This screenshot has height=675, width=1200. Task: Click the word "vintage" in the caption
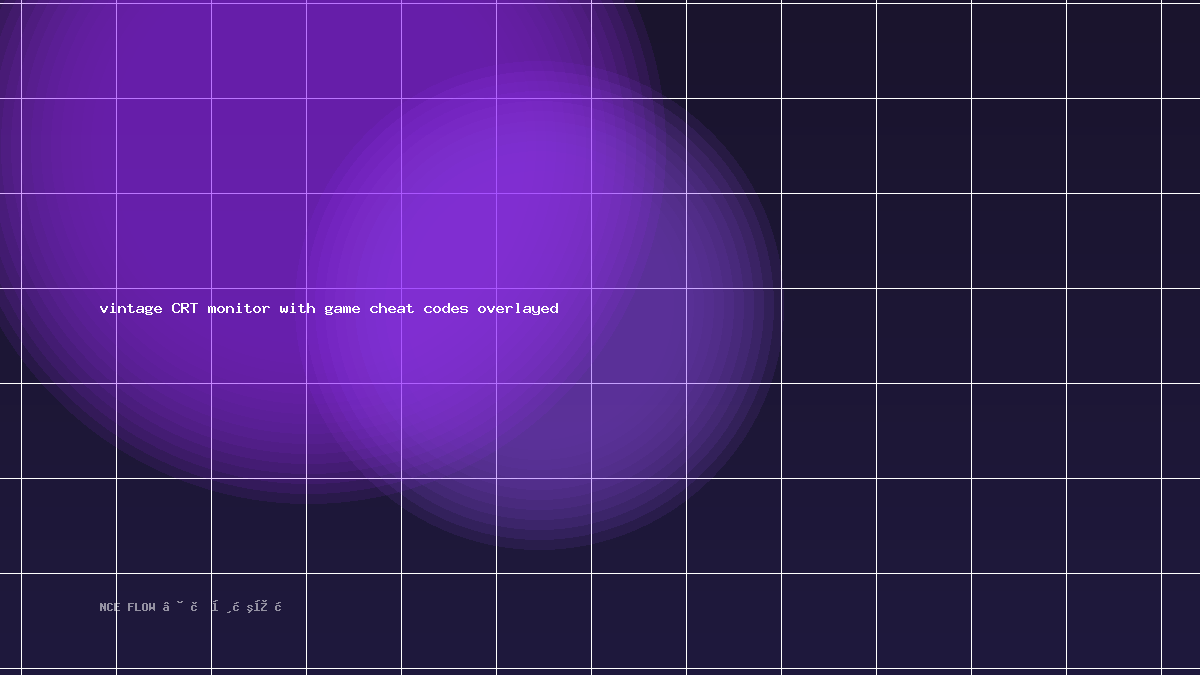131,308
